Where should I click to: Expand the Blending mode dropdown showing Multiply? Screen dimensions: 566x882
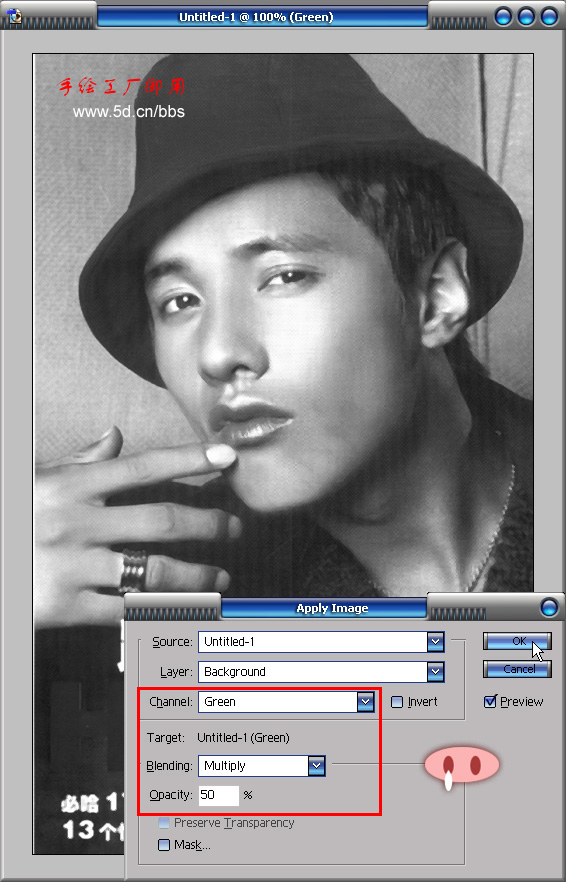(x=316, y=766)
